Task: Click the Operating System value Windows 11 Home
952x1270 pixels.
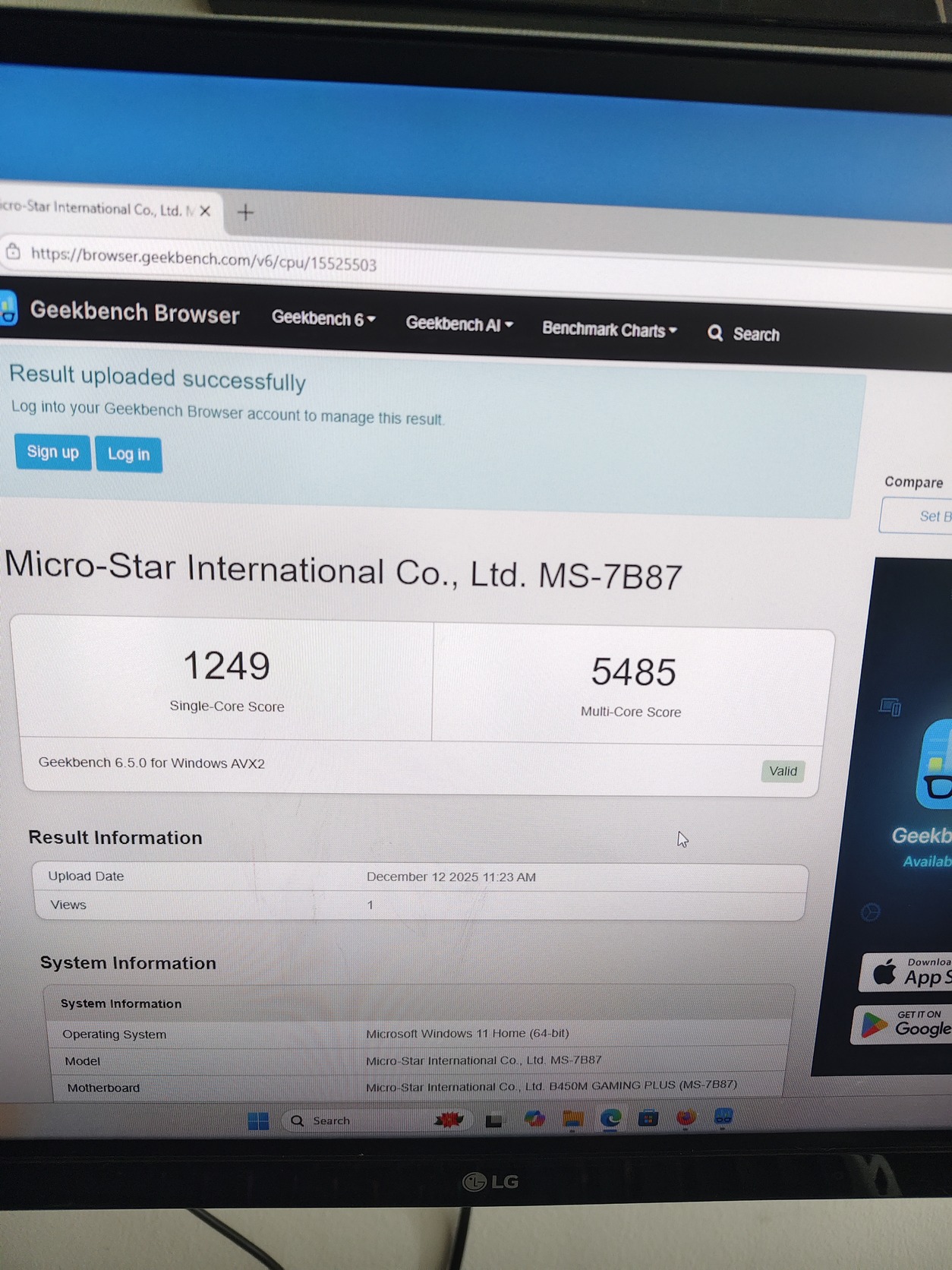Action: (x=467, y=1033)
